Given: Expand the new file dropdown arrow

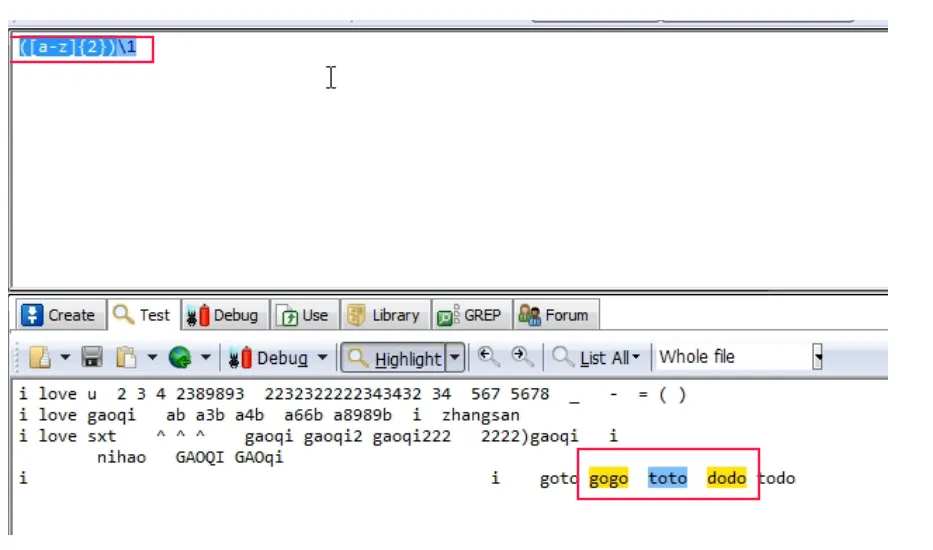Looking at the screenshot, I should (x=65, y=358).
